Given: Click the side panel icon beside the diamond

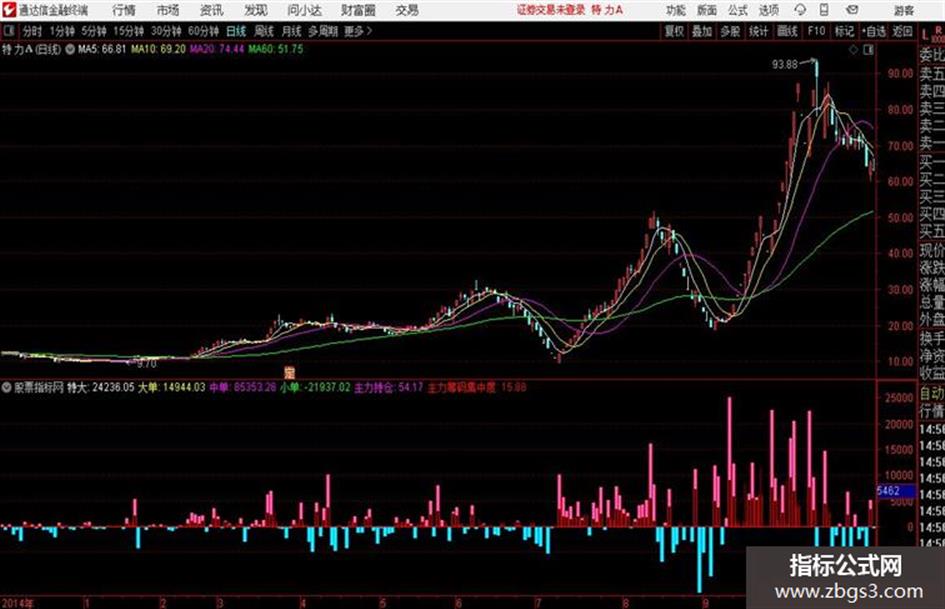Looking at the screenshot, I should click(868, 50).
